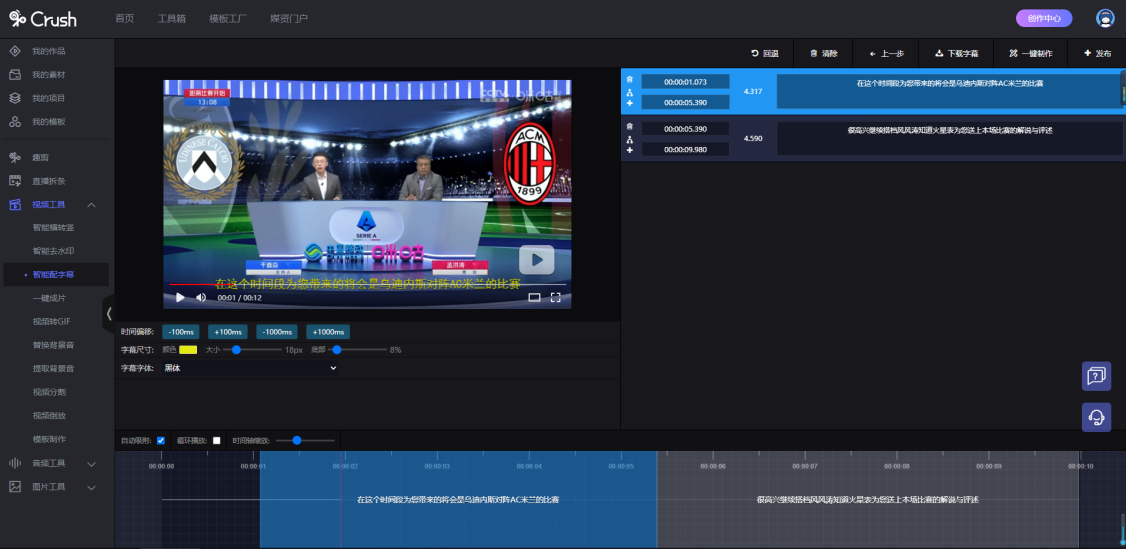Select second subtitle clip in timeline
Viewport: 1126px width, 549px height.
tap(867, 499)
